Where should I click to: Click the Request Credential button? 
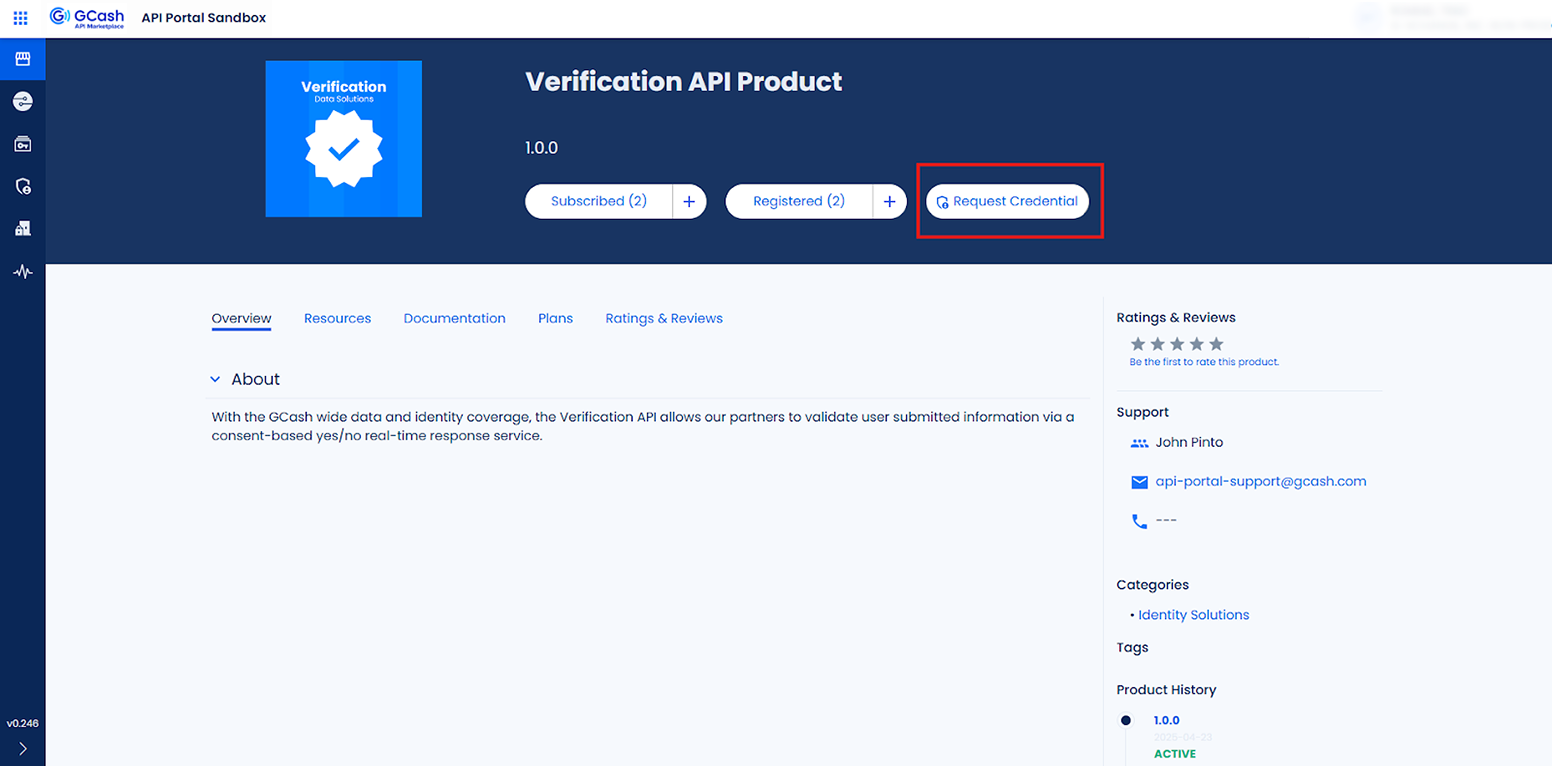[x=1007, y=201]
